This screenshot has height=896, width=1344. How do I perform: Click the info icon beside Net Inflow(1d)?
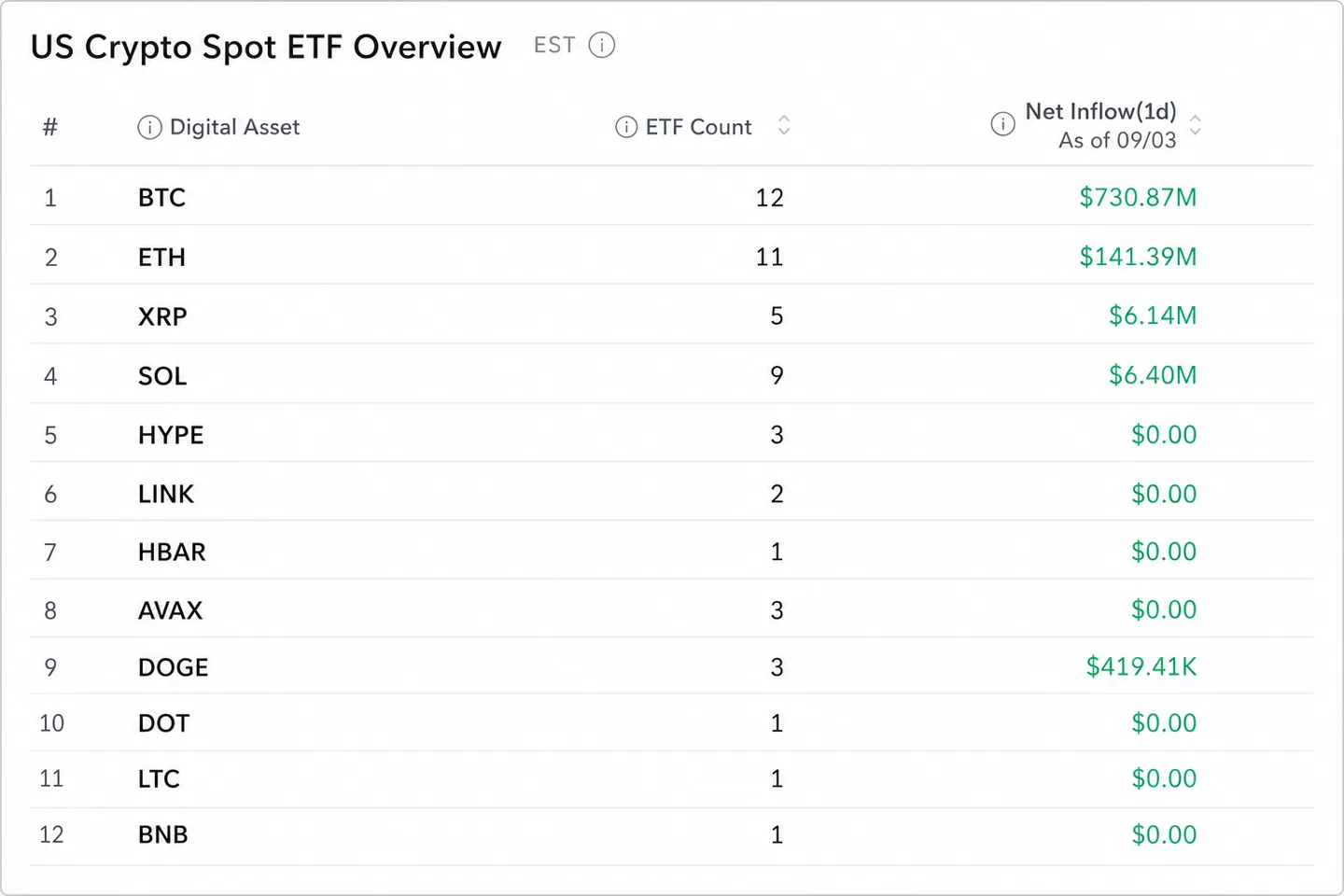(x=1002, y=124)
